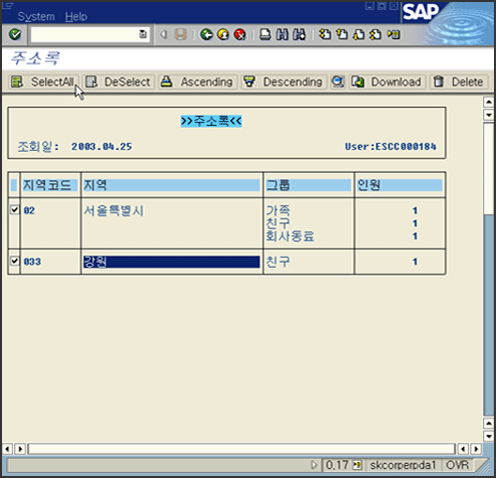
Task: Click the DeSelect button
Action: 118,82
